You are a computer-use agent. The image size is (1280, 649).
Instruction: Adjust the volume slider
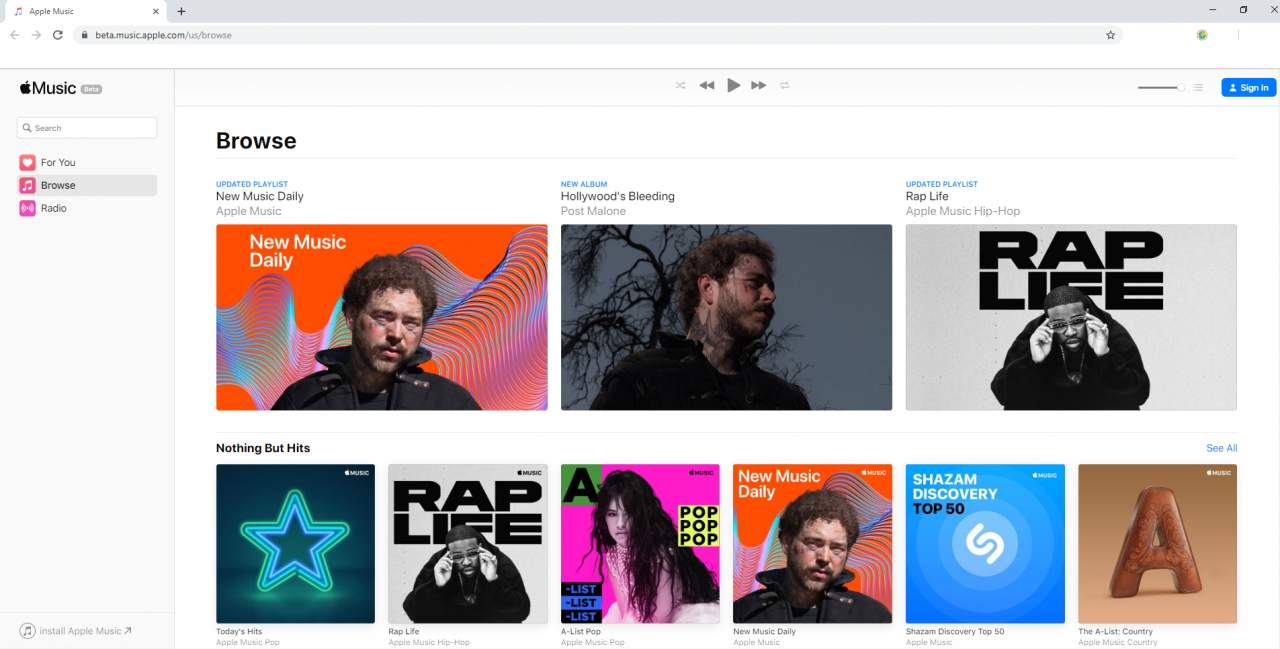(1161, 88)
